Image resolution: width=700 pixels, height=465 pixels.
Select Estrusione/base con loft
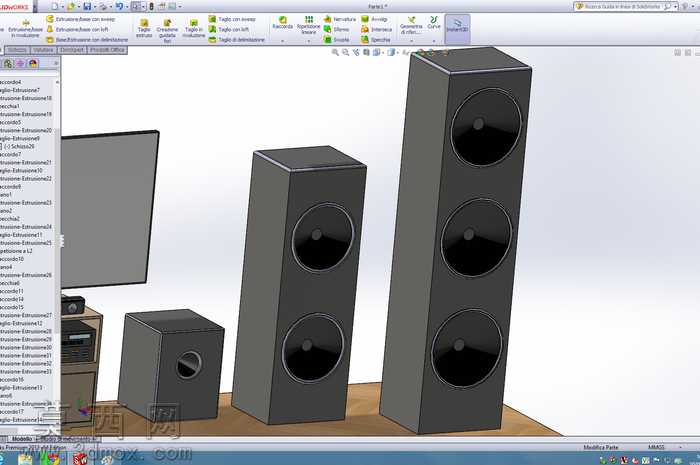click(x=77, y=29)
